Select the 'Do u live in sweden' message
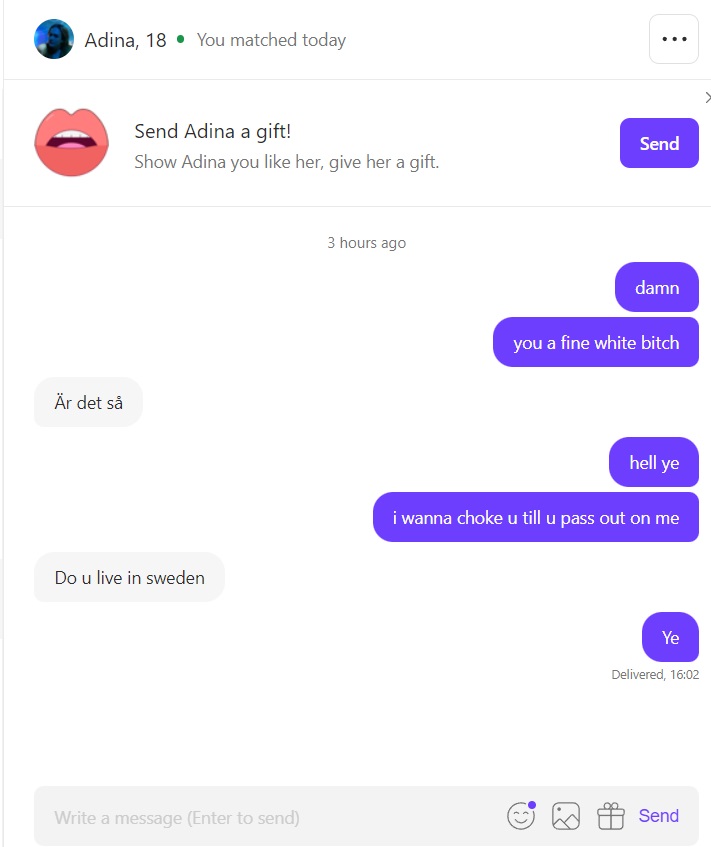 pos(129,577)
